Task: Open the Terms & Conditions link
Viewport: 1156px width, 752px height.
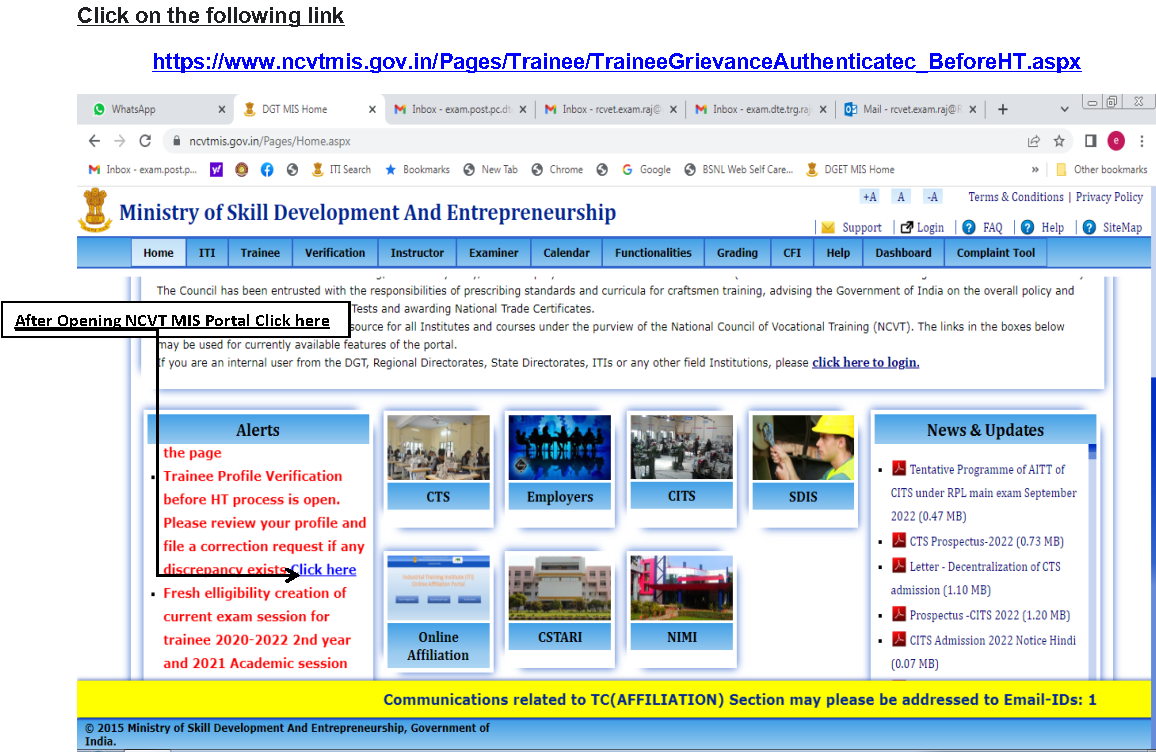Action: [x=1015, y=197]
